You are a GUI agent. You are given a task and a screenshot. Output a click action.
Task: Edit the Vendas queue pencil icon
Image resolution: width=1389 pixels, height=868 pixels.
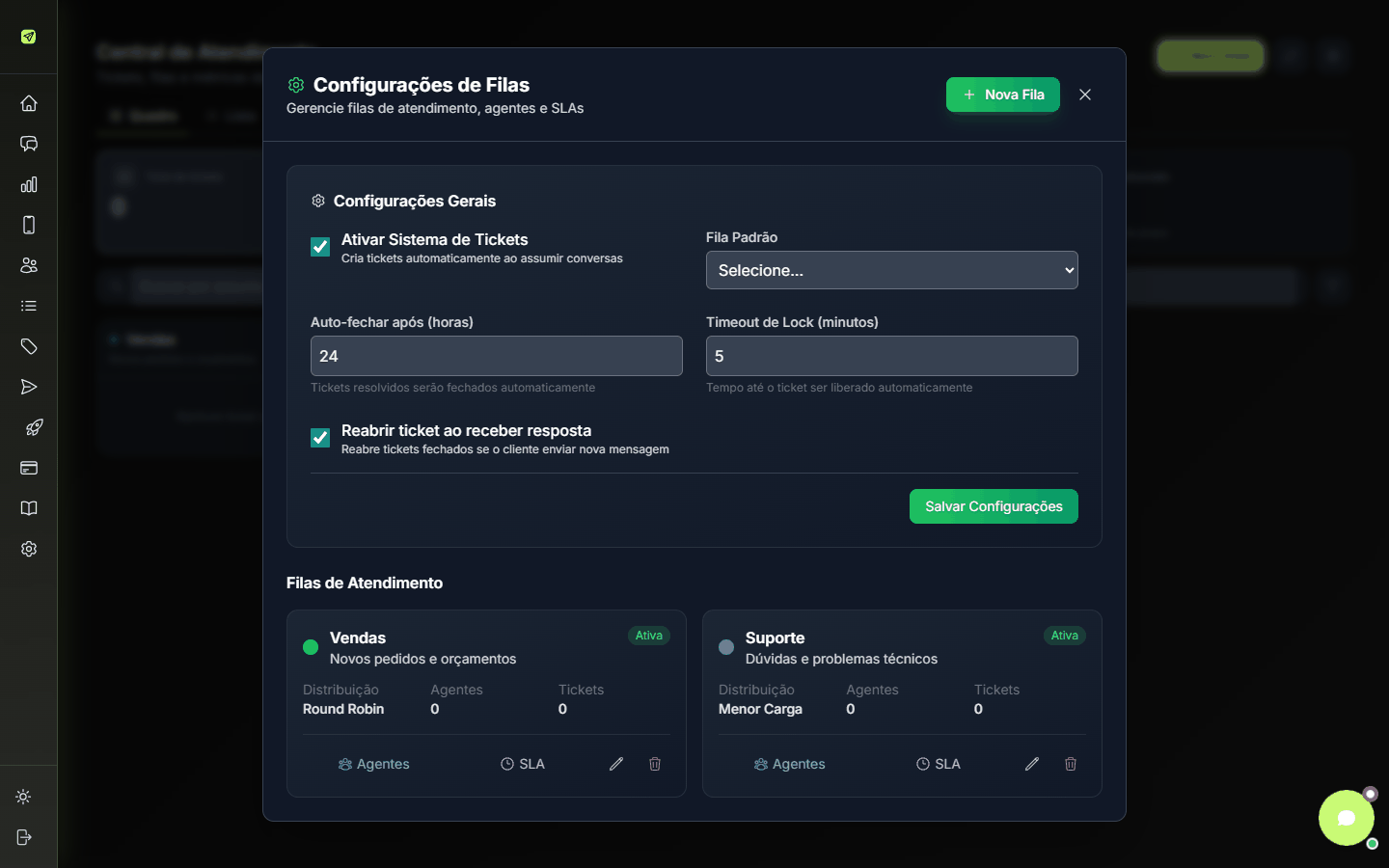pyautogui.click(x=616, y=764)
